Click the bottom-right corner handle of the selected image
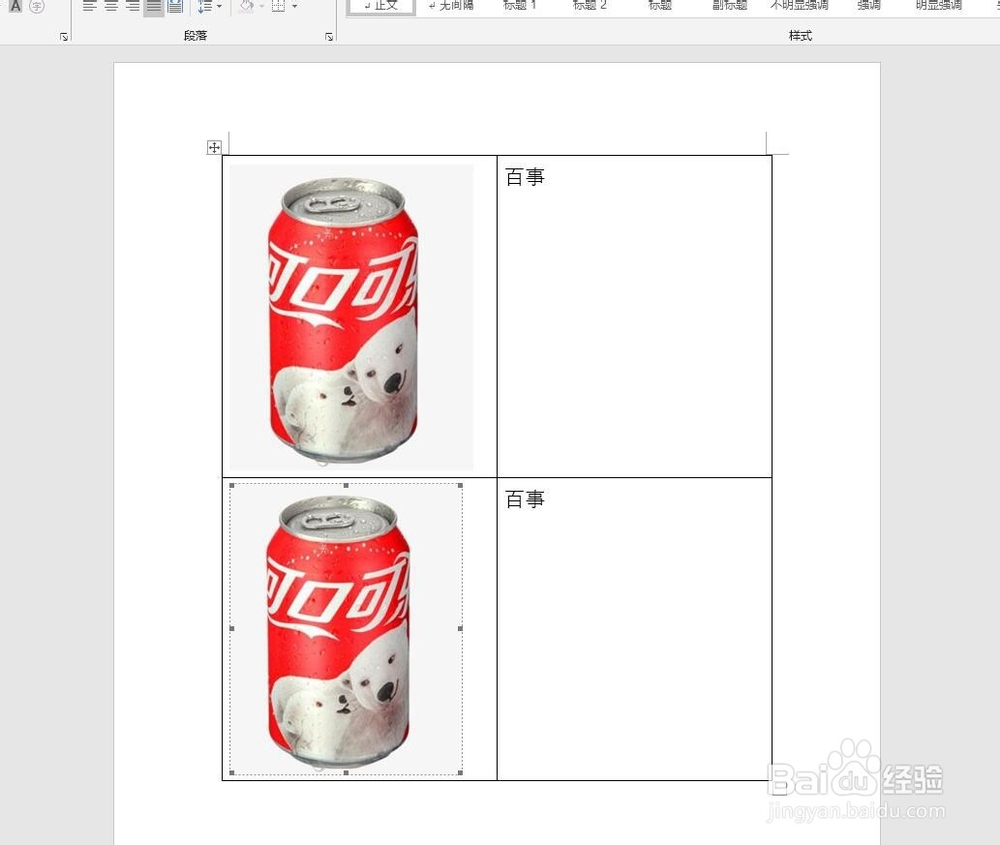This screenshot has height=845, width=1000. [460, 773]
